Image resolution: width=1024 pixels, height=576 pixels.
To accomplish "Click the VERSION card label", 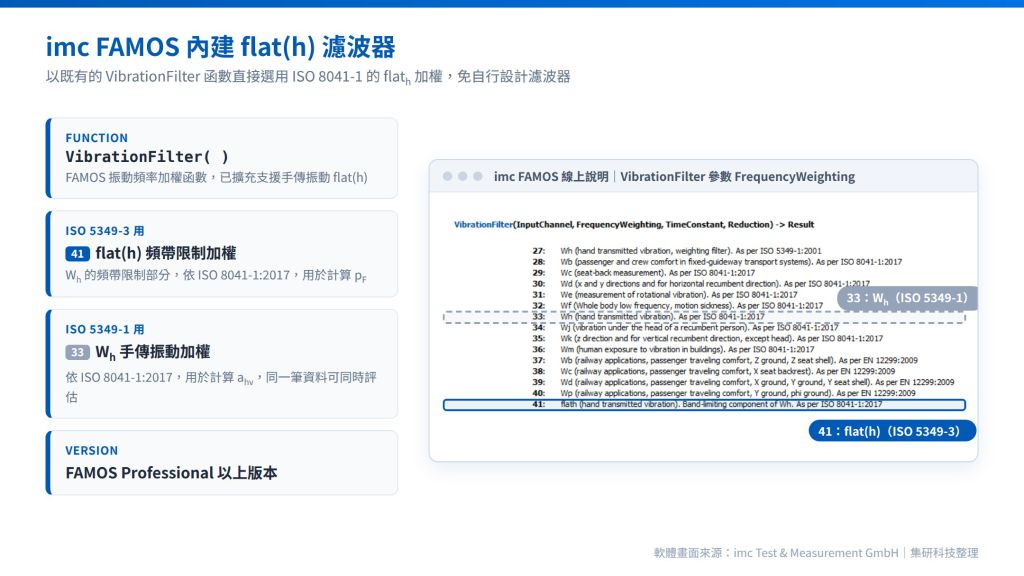I will (x=92, y=451).
